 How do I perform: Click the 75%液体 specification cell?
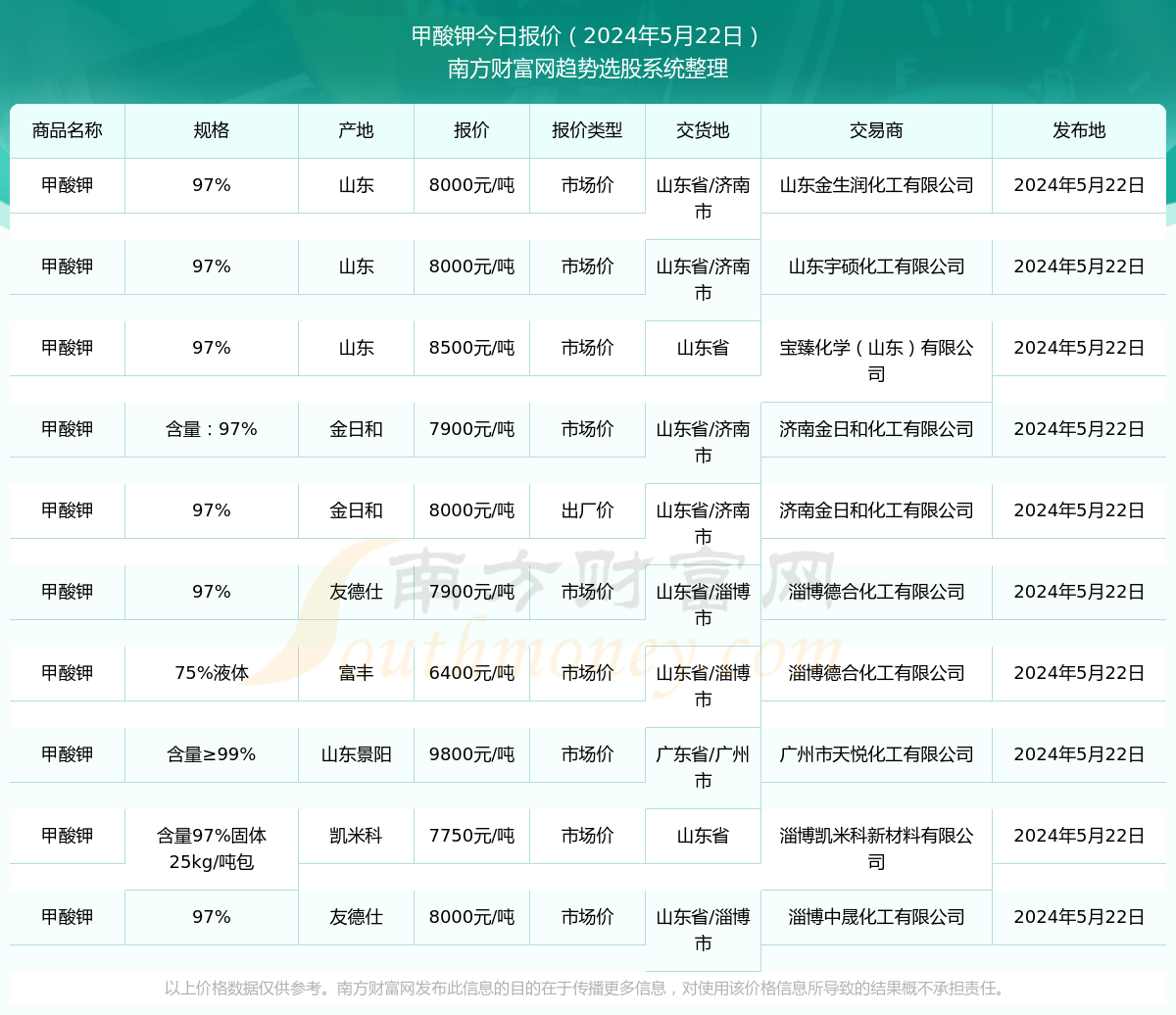[x=212, y=673]
